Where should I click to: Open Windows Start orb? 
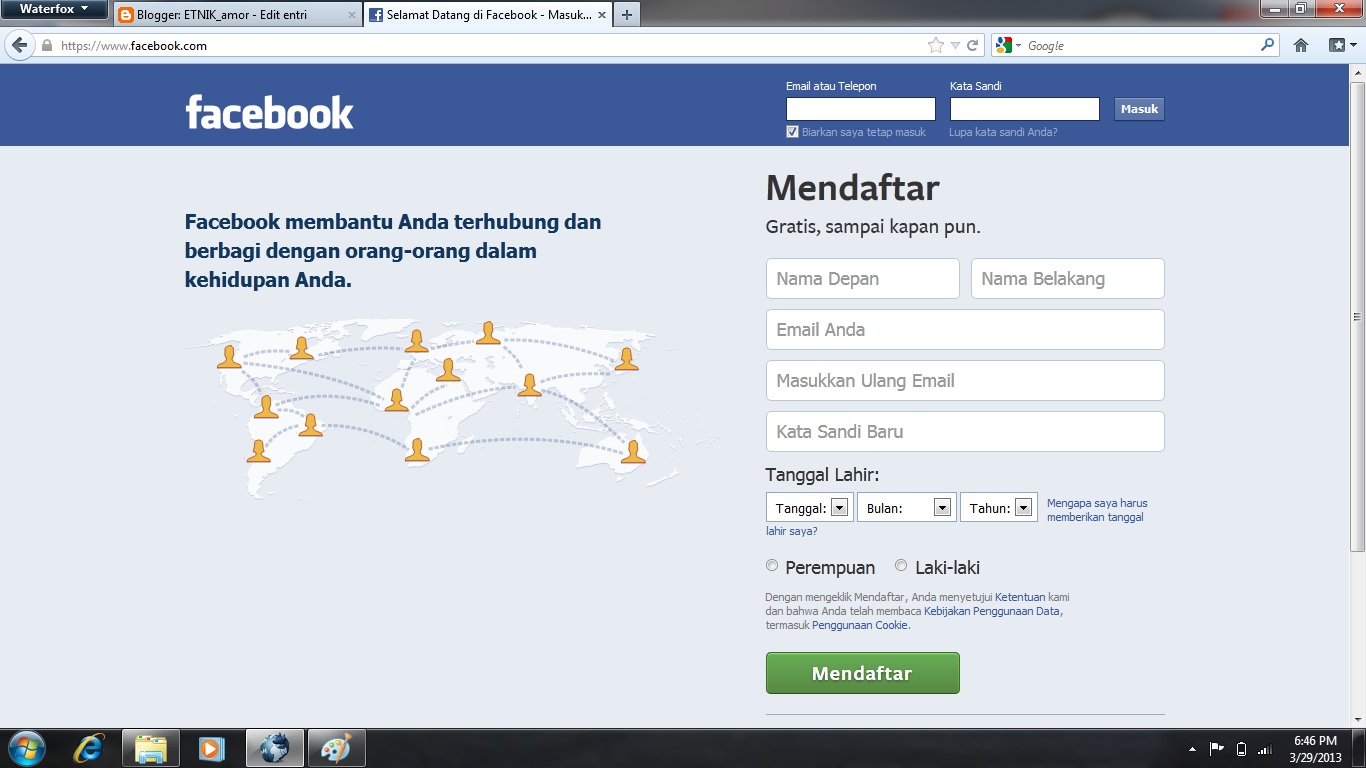coord(27,748)
